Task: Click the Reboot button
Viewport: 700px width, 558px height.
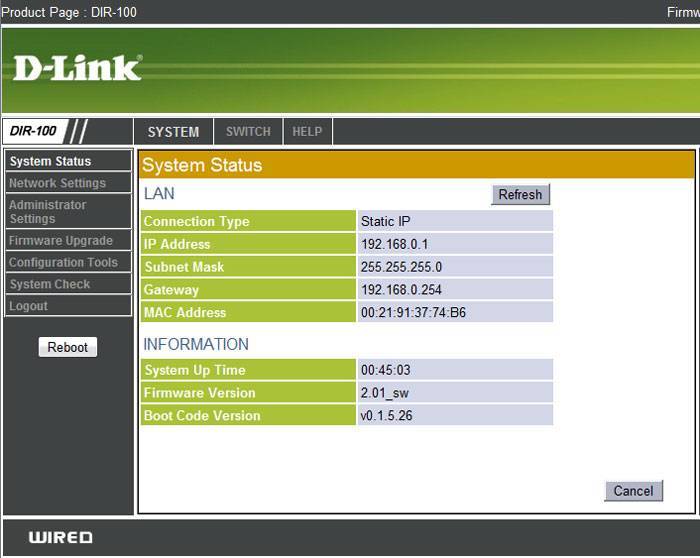Action: pos(68,347)
